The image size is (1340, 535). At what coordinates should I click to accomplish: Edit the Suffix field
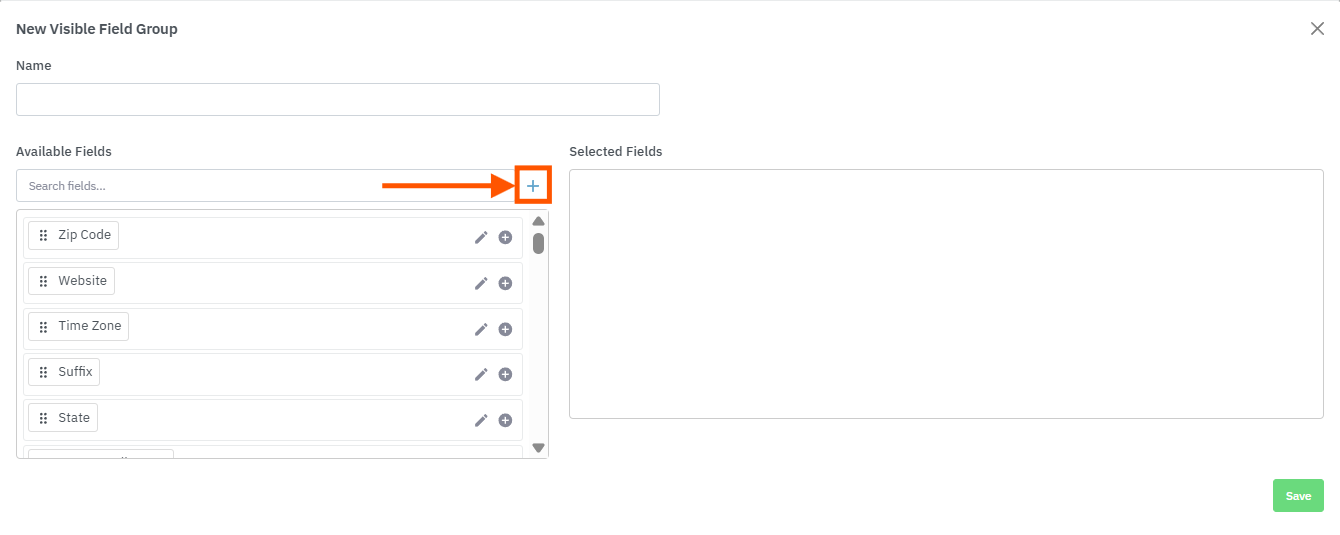481,375
